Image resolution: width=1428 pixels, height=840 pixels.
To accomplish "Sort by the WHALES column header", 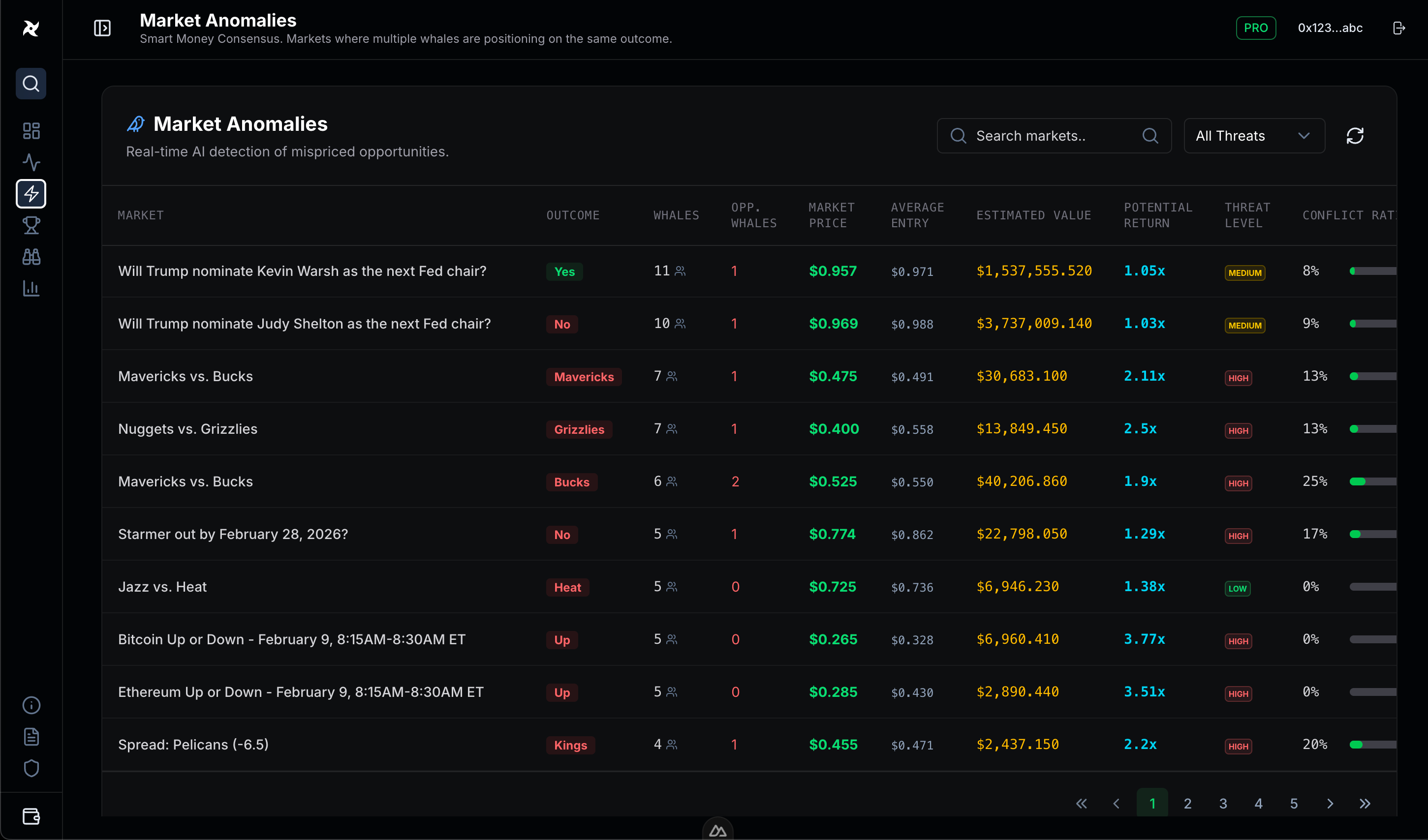I will tap(676, 215).
